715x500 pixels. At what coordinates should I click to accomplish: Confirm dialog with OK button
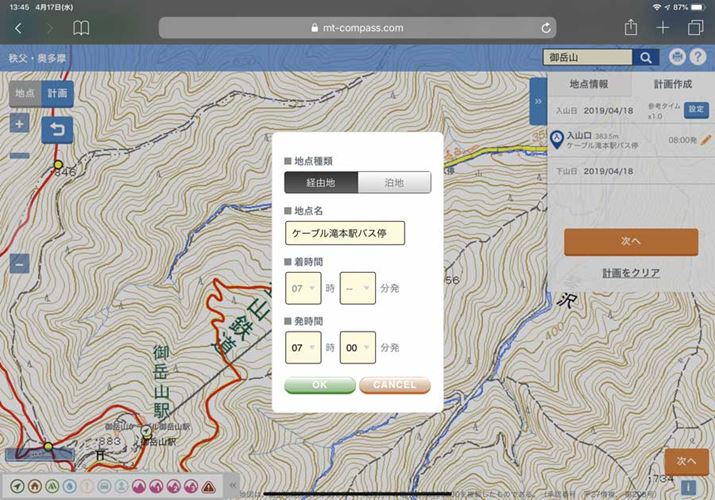(x=319, y=385)
